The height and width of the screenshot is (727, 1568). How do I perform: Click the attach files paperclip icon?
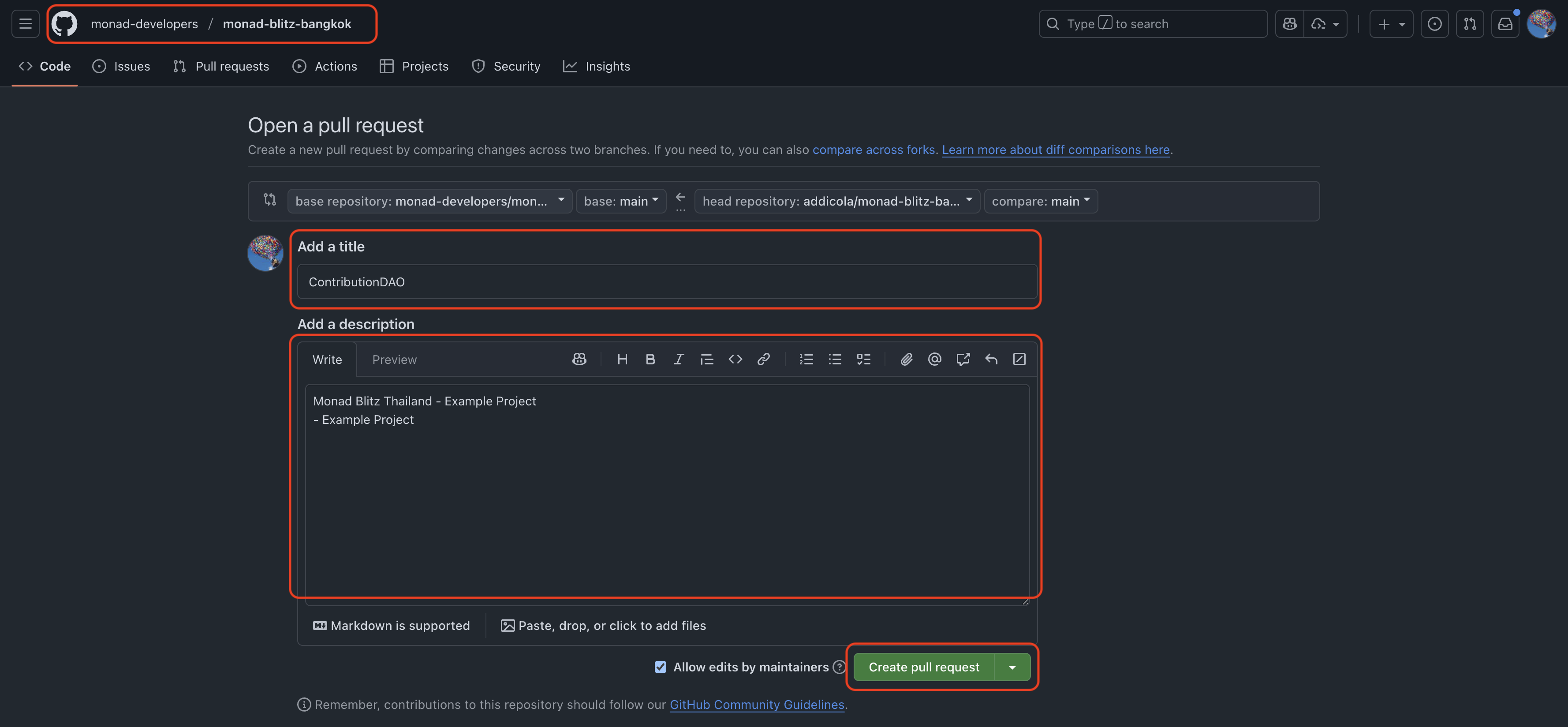pyautogui.click(x=906, y=359)
